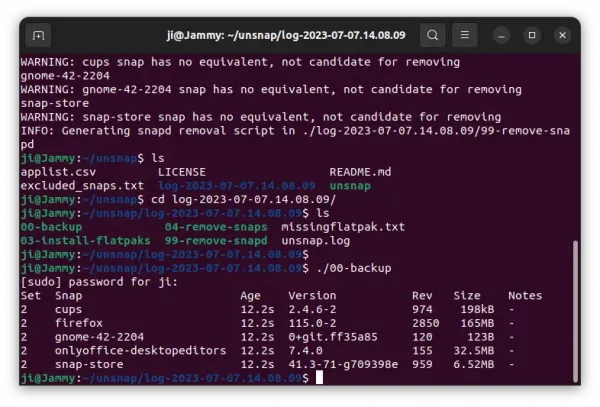This screenshot has width=600, height=407.
Task: Click the cursor at the final prompt
Action: (x=320, y=378)
